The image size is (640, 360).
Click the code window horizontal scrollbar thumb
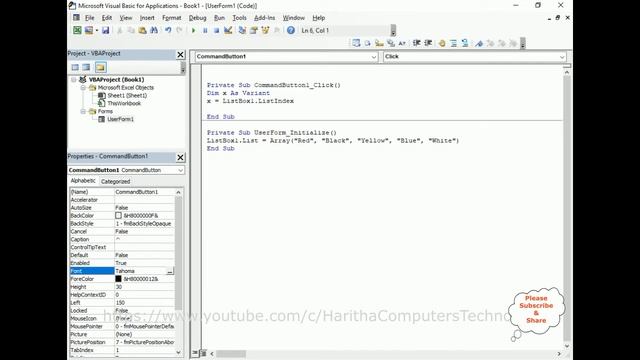pyautogui.click(x=231, y=353)
